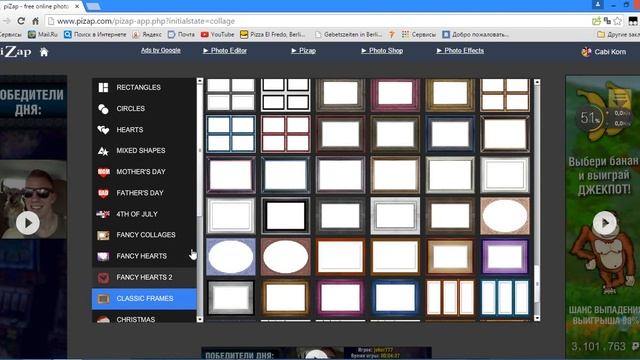Click the Cabi Korn username
The image size is (640, 360).
(x=610, y=52)
